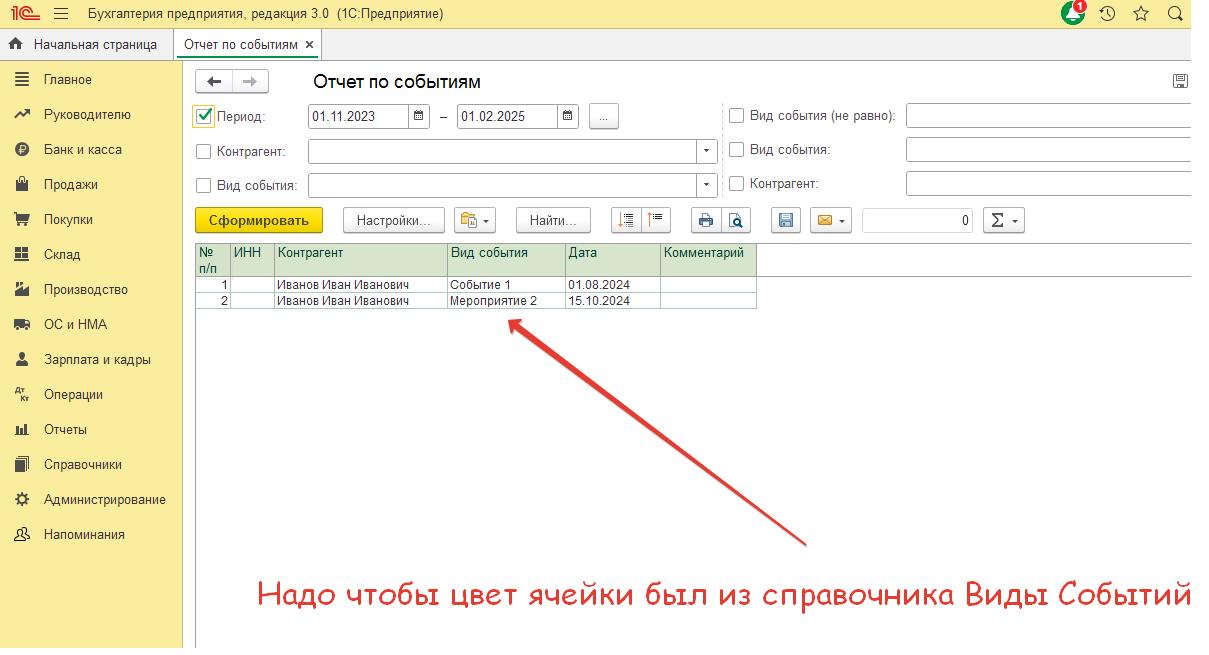1209x655 pixels.
Task: Click the print report icon
Action: 706,221
